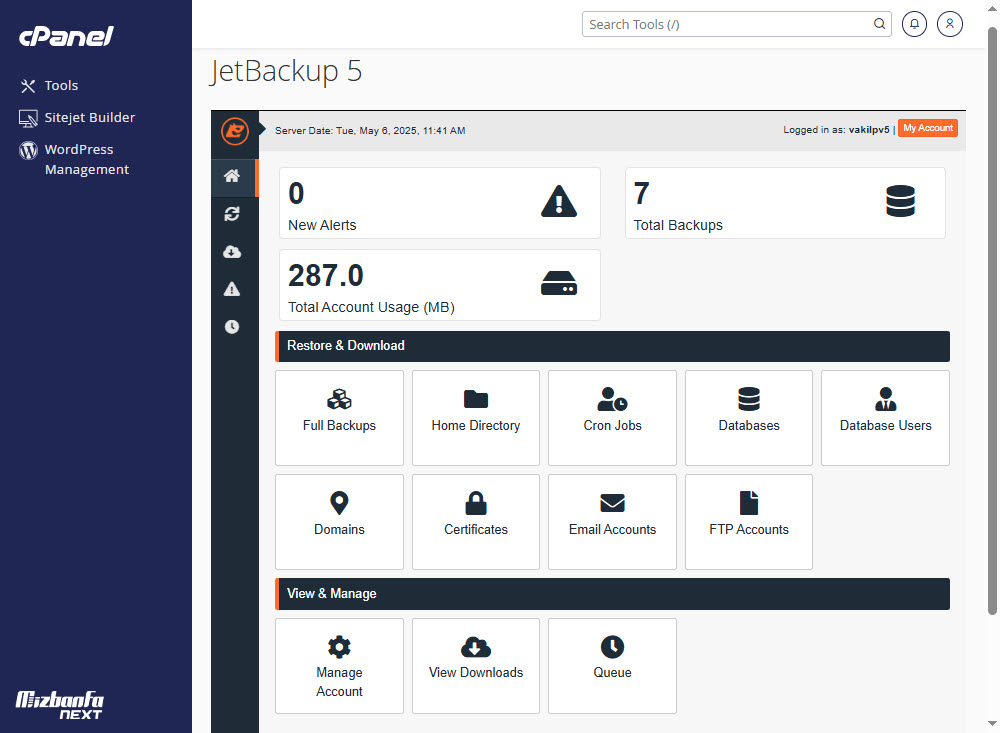Click the JetBackup sidebar cloud download icon
This screenshot has width=1000, height=733.
(x=232, y=252)
